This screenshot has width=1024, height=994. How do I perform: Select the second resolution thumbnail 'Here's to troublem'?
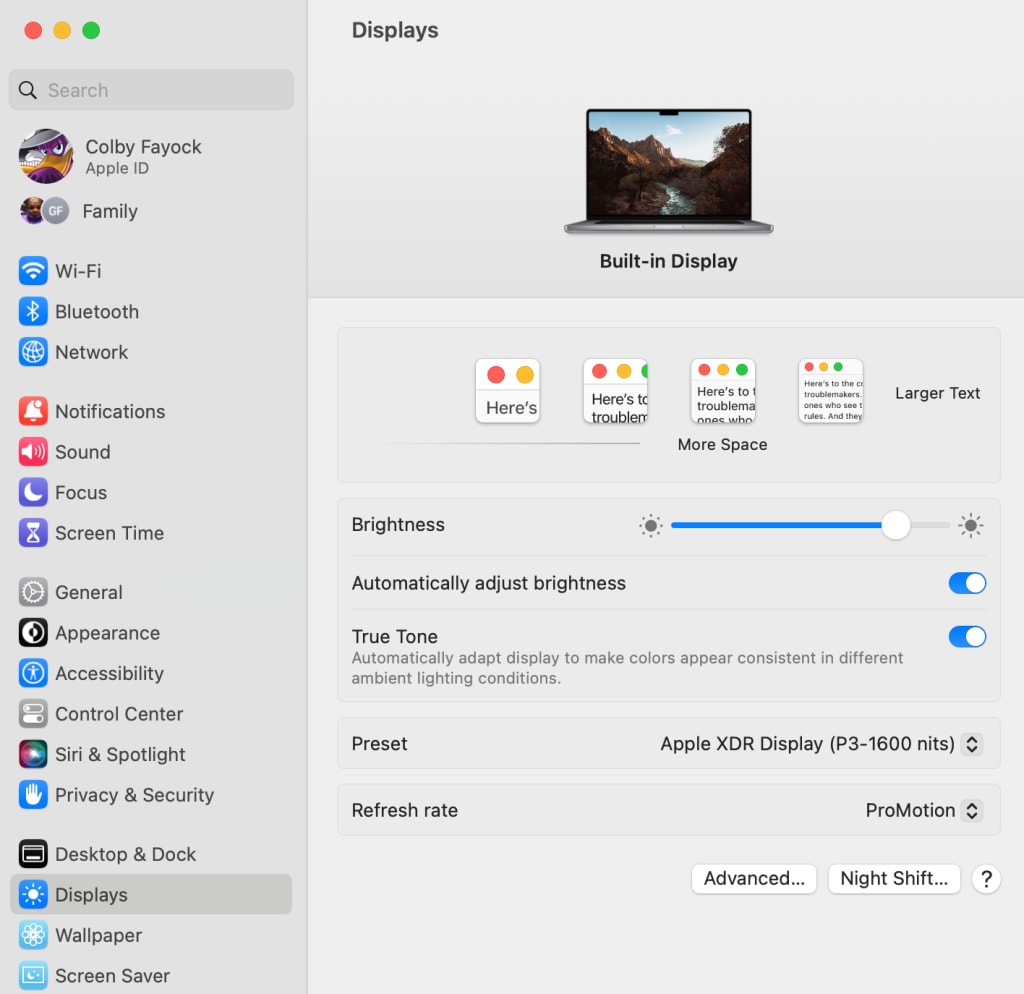coord(615,391)
